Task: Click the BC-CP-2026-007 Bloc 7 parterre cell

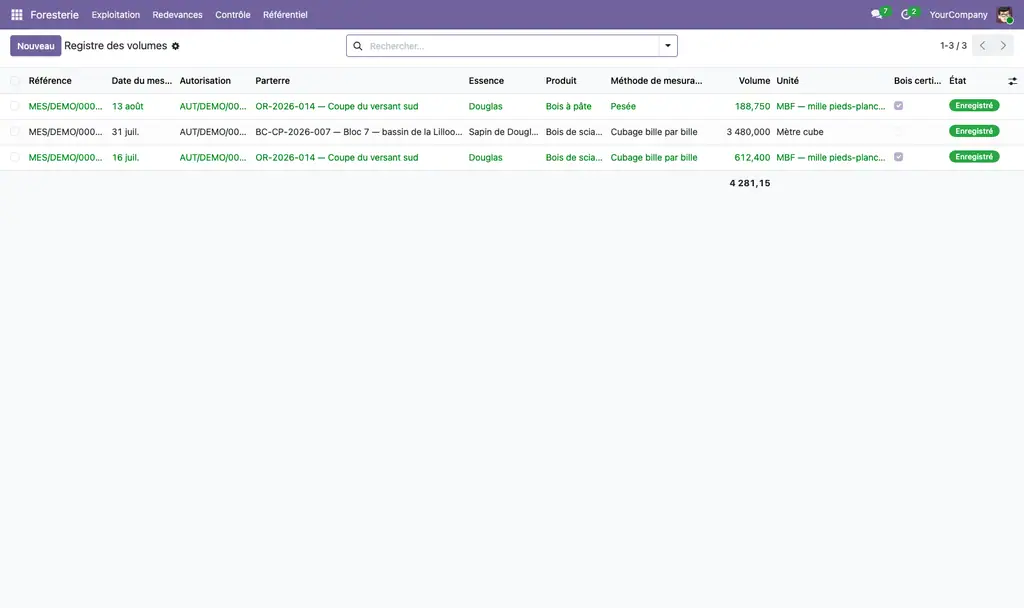Action: click(x=359, y=132)
